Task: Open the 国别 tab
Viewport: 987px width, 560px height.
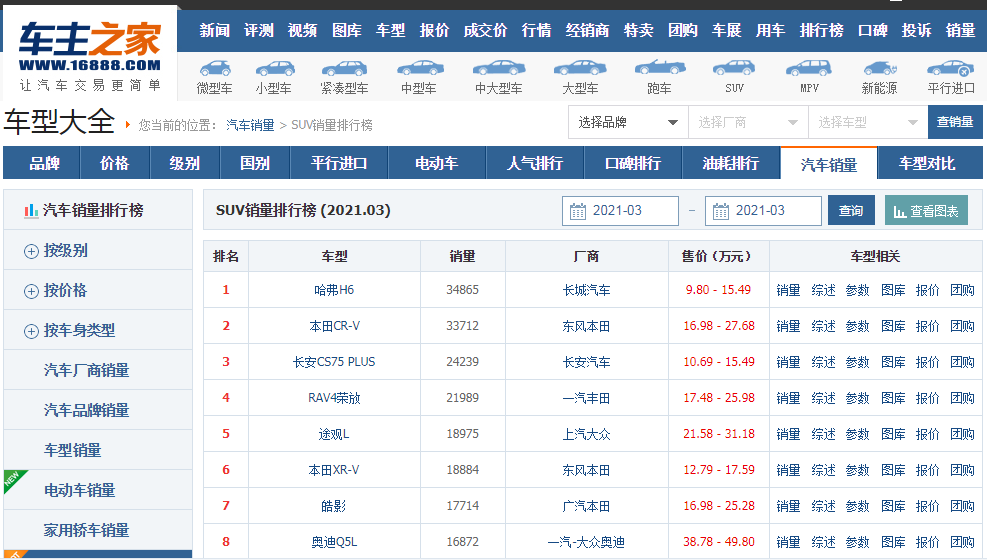Action: tap(255, 164)
